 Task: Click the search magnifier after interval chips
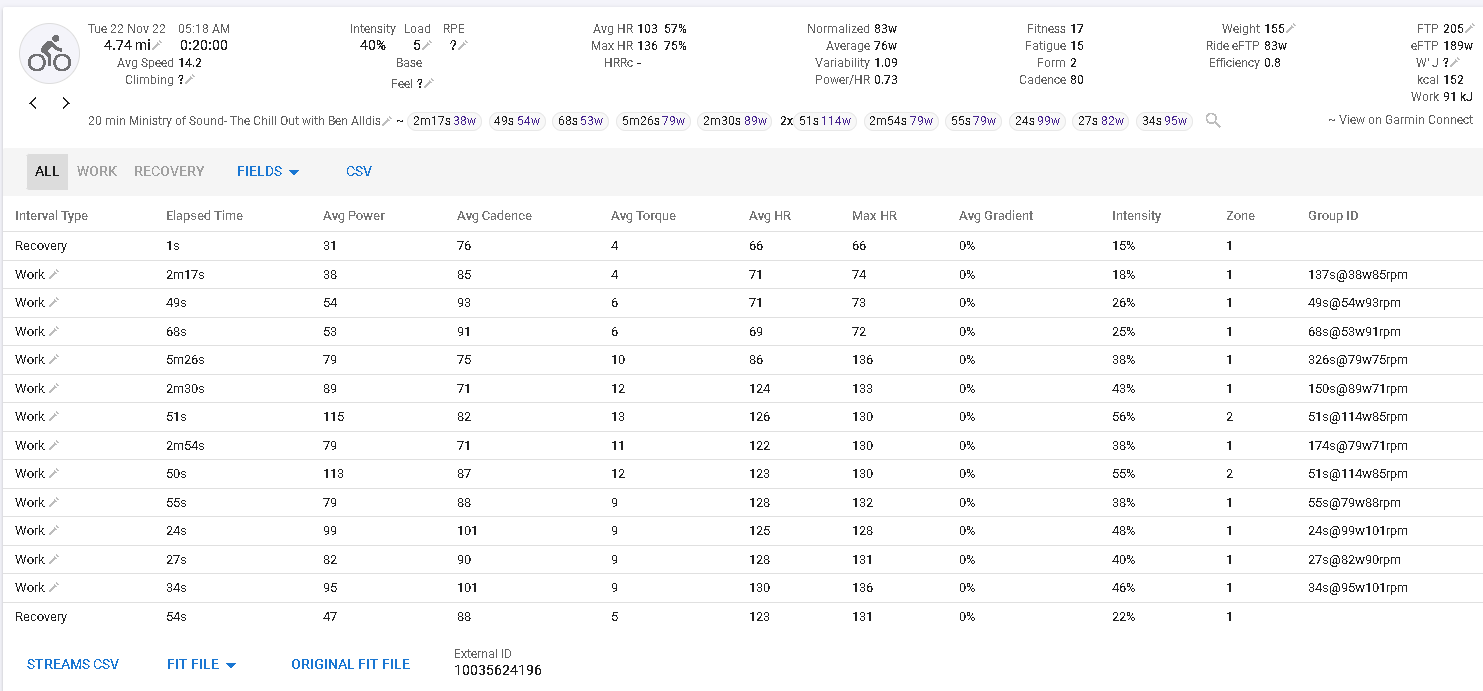click(x=1213, y=121)
